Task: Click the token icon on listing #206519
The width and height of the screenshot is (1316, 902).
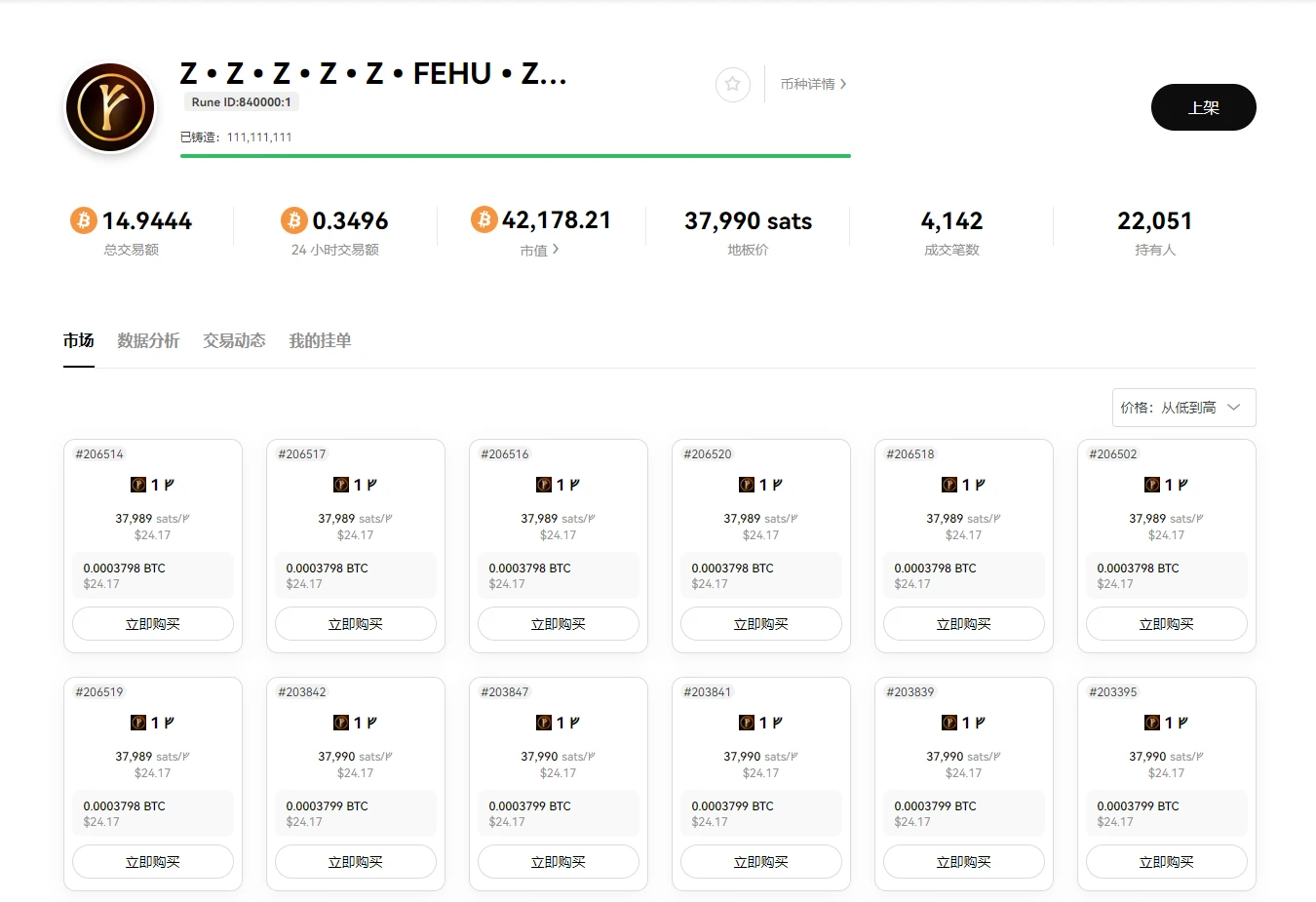Action: tap(137, 722)
